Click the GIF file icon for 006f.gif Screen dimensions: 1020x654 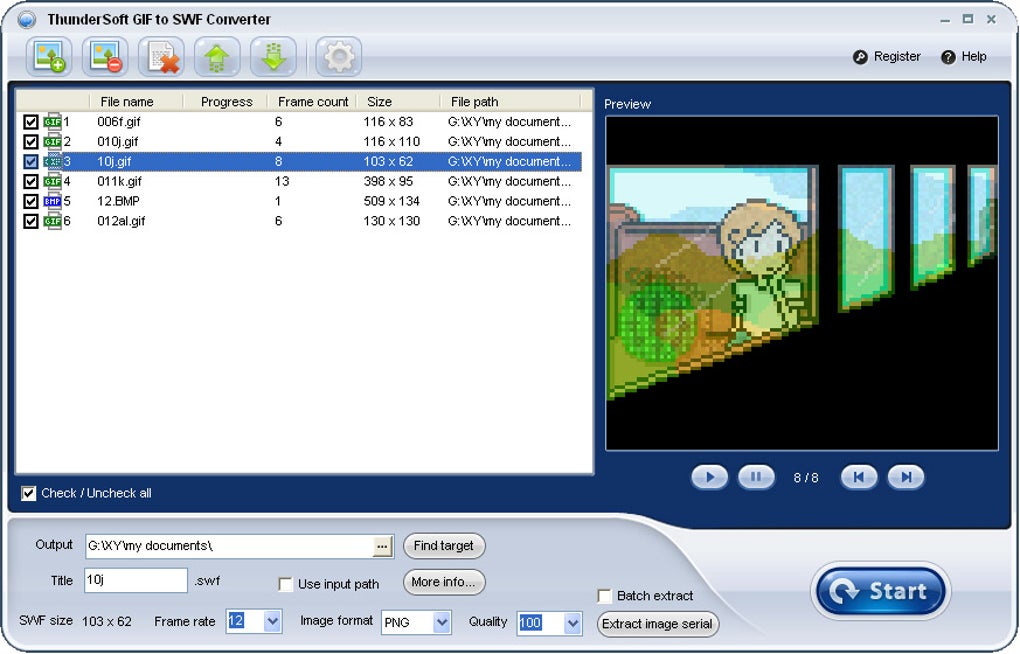click(x=52, y=122)
